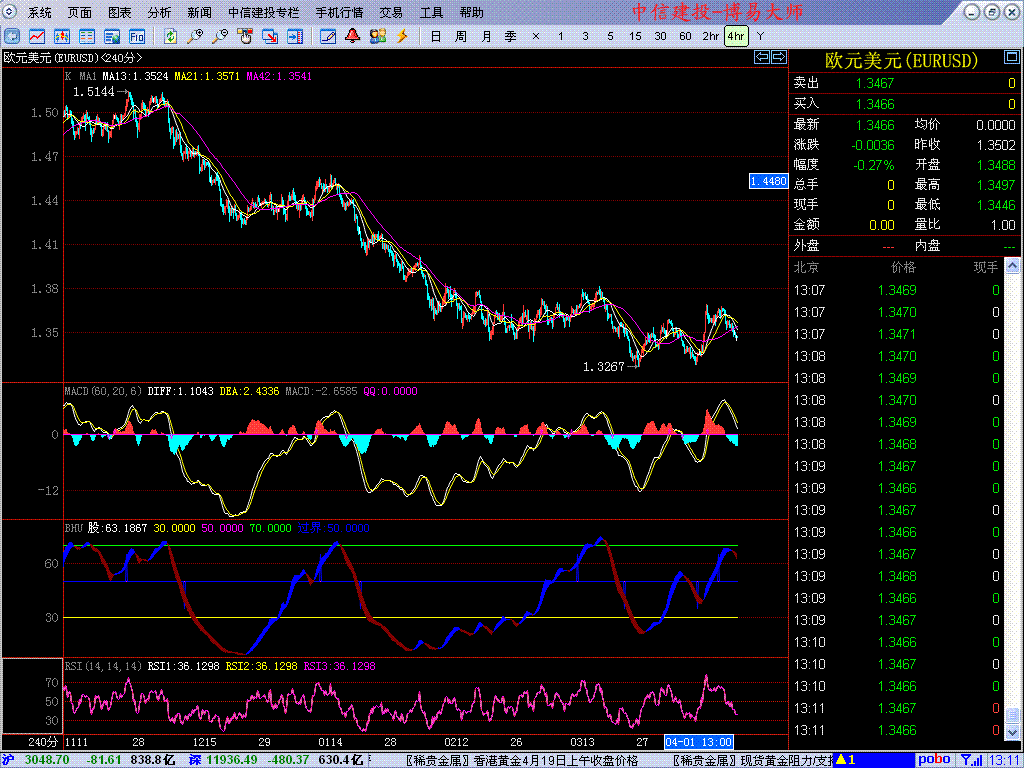
Task: Open the 分析 menu
Action: 159,12
